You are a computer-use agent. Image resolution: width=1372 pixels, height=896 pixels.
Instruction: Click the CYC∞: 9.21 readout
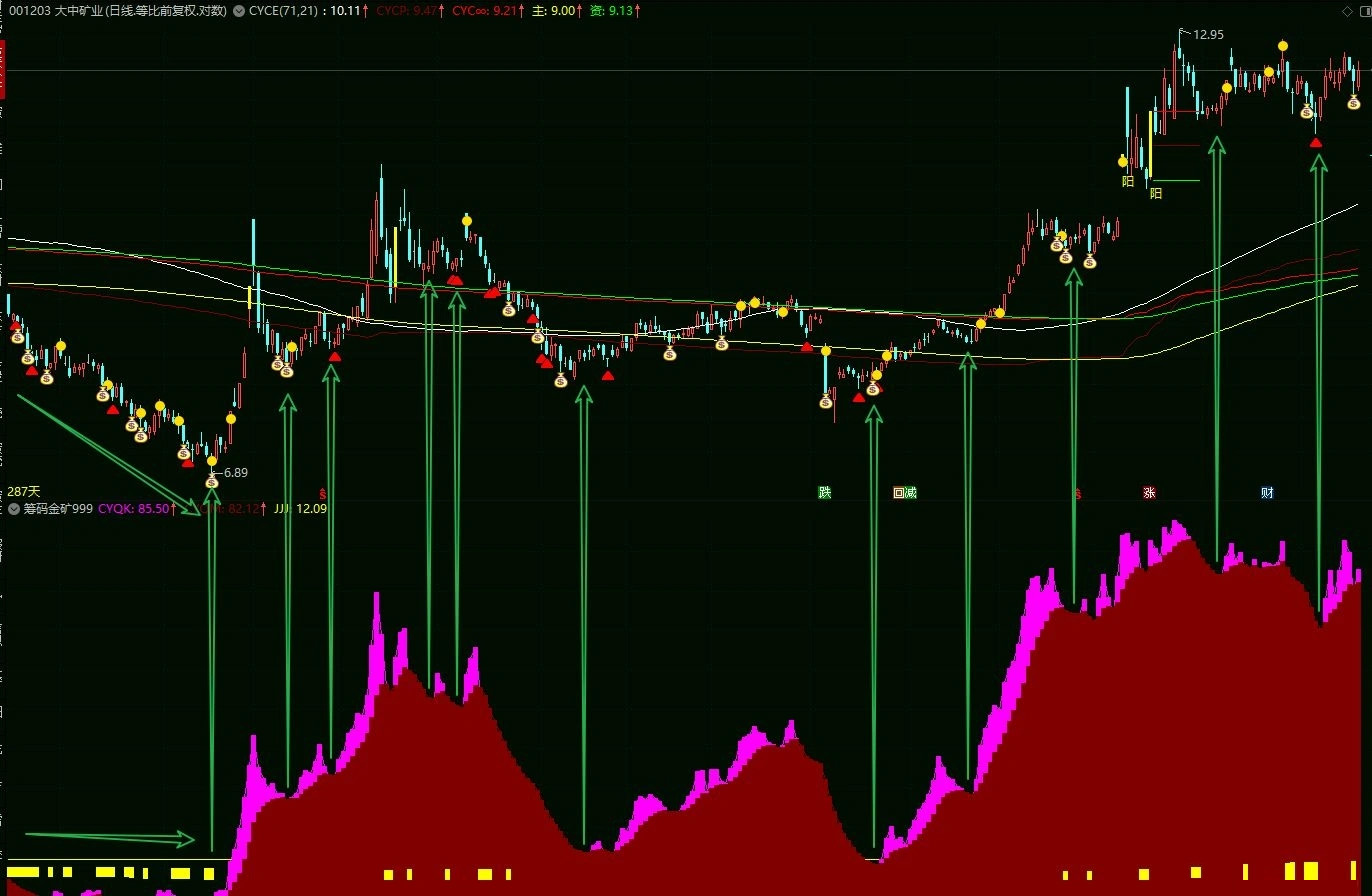click(484, 11)
